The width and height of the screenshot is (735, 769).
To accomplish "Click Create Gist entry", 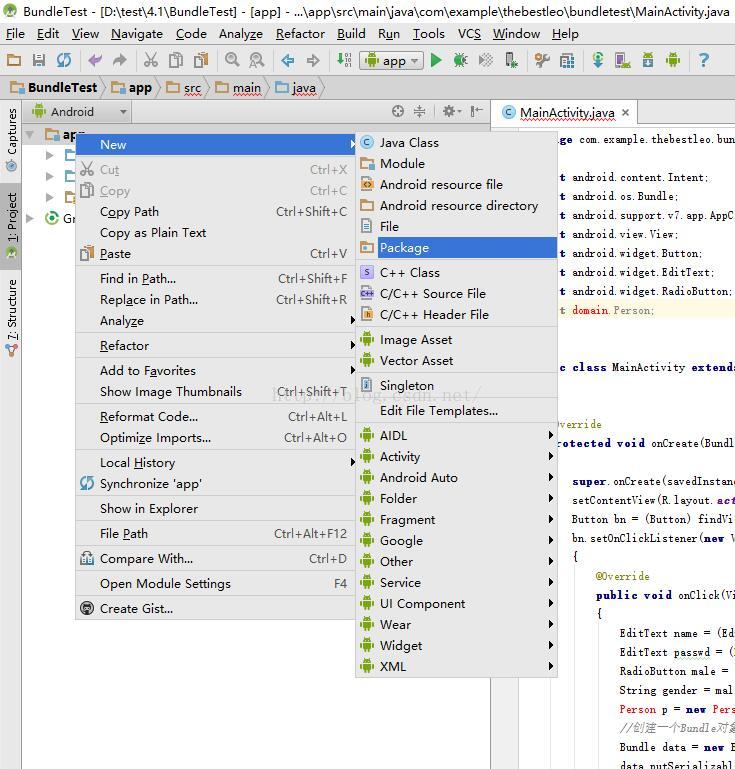I will click(216, 609).
